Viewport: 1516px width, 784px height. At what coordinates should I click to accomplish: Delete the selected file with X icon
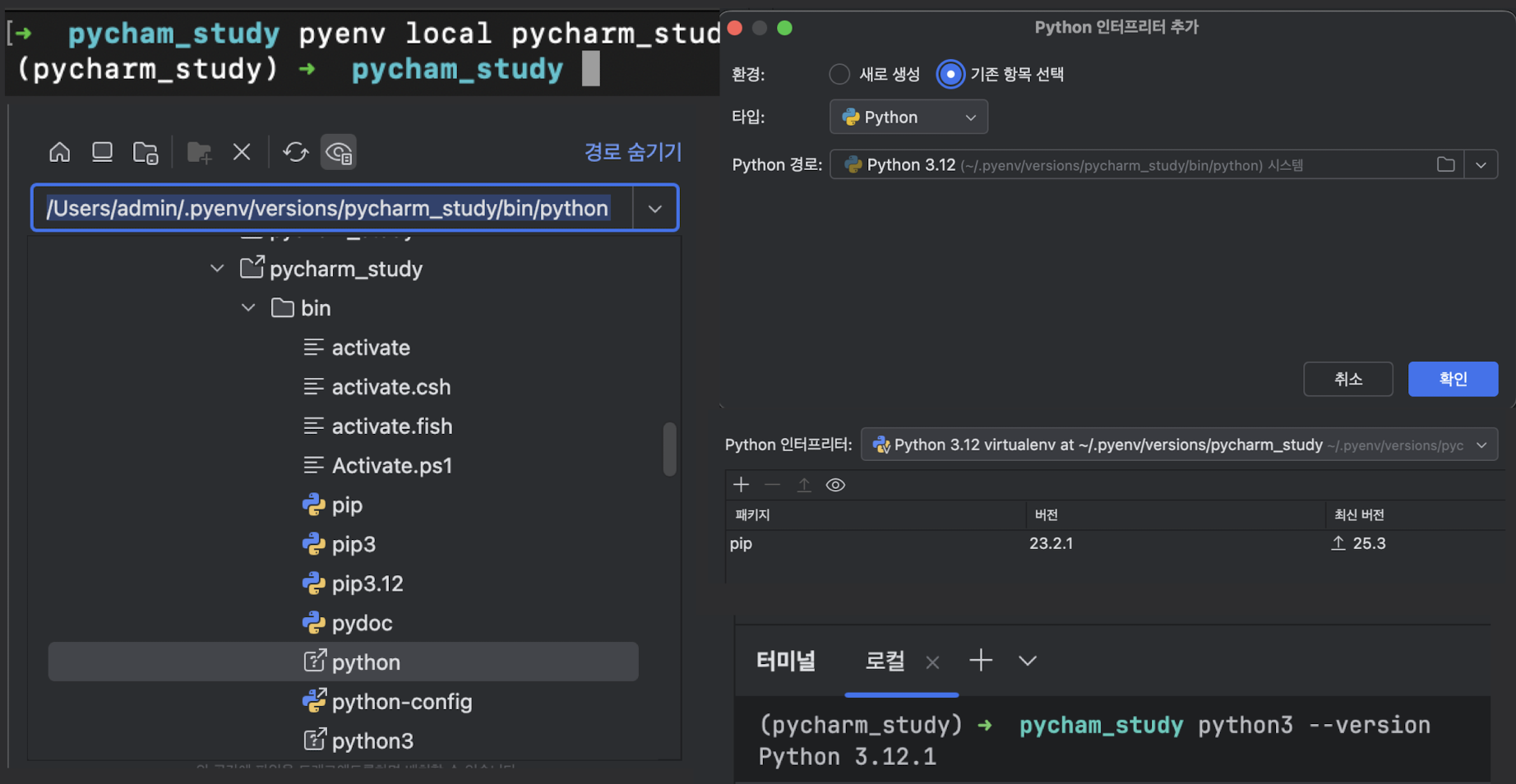pos(242,152)
